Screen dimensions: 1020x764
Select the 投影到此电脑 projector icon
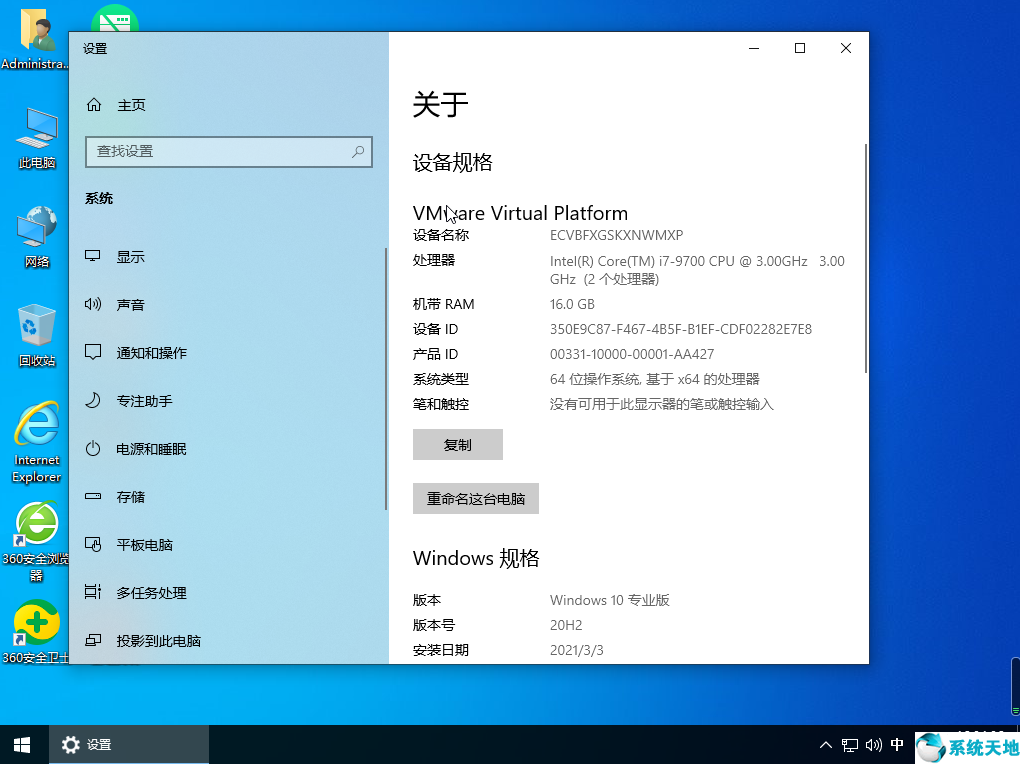[x=93, y=640]
